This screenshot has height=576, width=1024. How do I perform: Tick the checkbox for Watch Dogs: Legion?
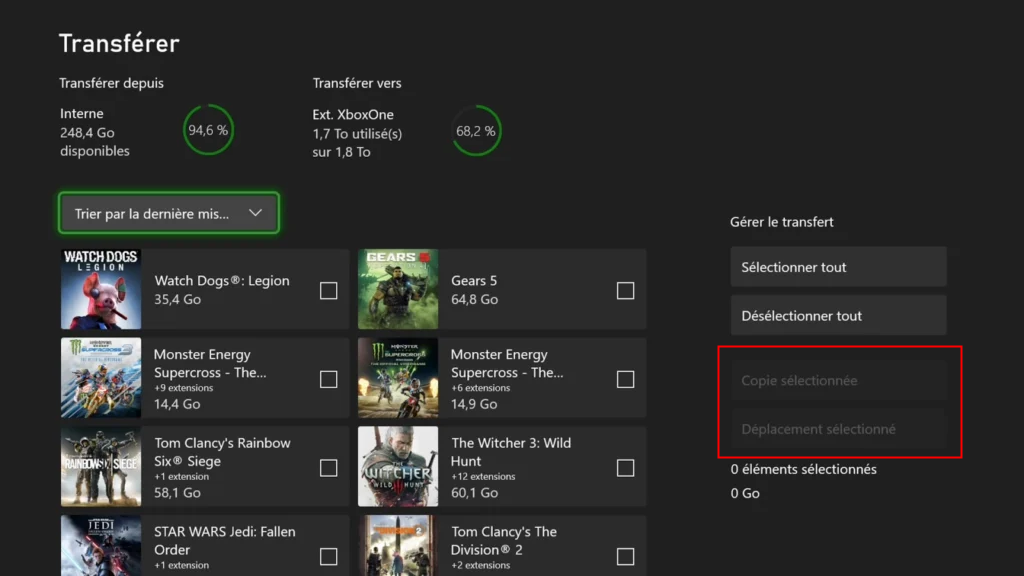coord(328,291)
